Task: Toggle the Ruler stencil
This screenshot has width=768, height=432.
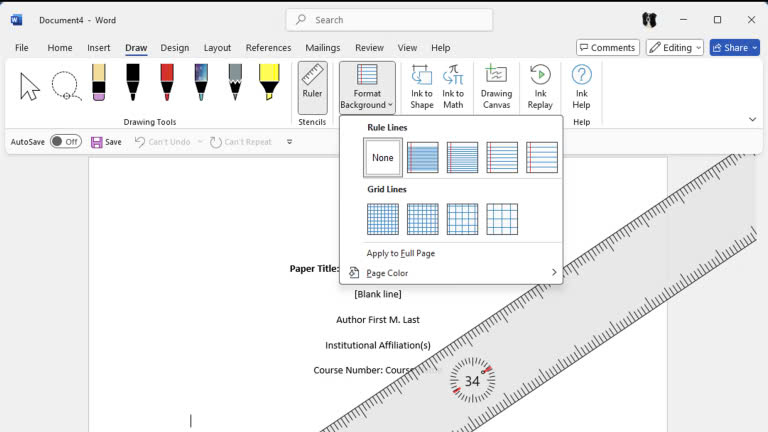Action: [x=312, y=87]
